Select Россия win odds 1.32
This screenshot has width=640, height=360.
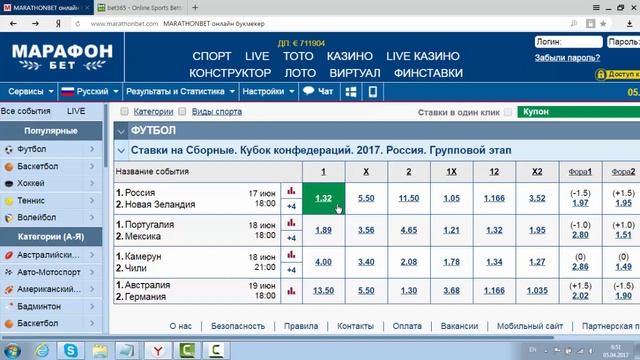(x=323, y=198)
